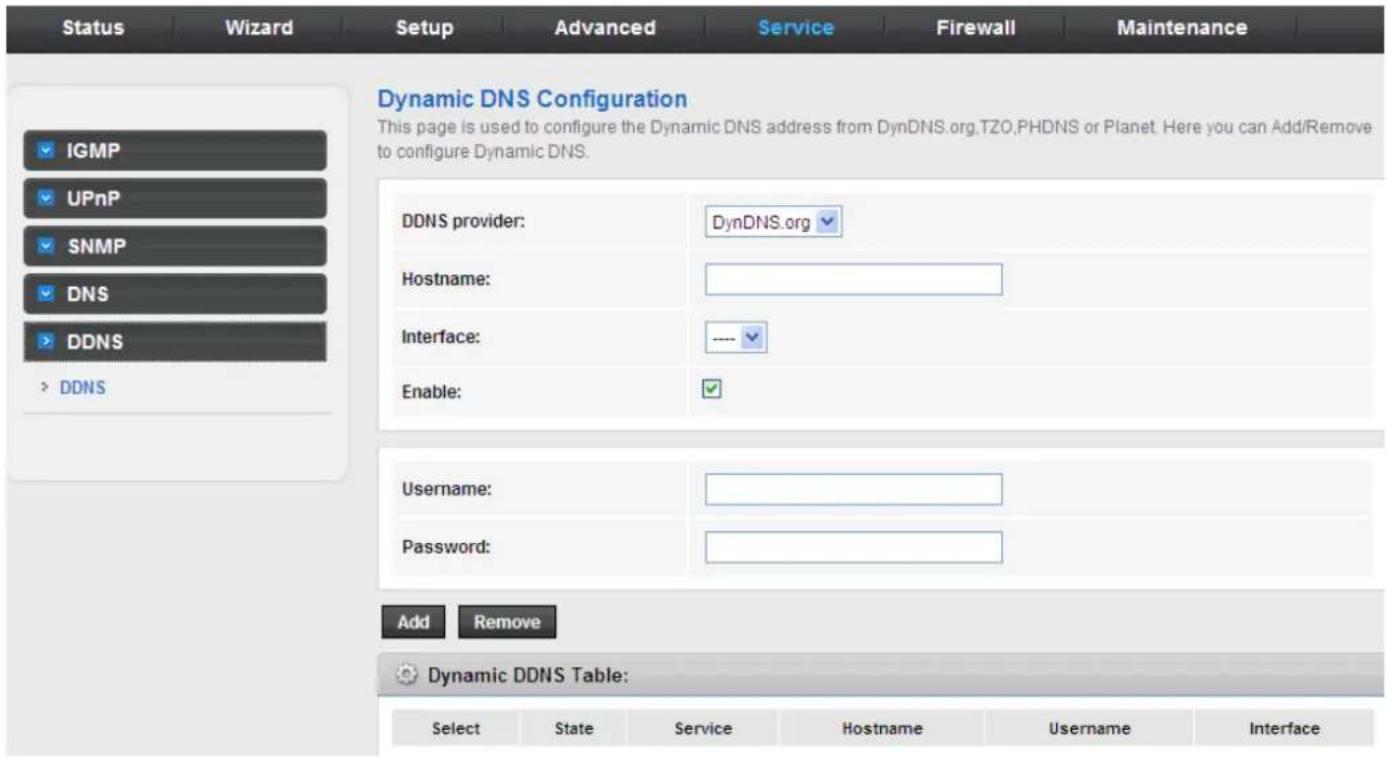Click the State column header
The image size is (1387, 757).
(574, 729)
